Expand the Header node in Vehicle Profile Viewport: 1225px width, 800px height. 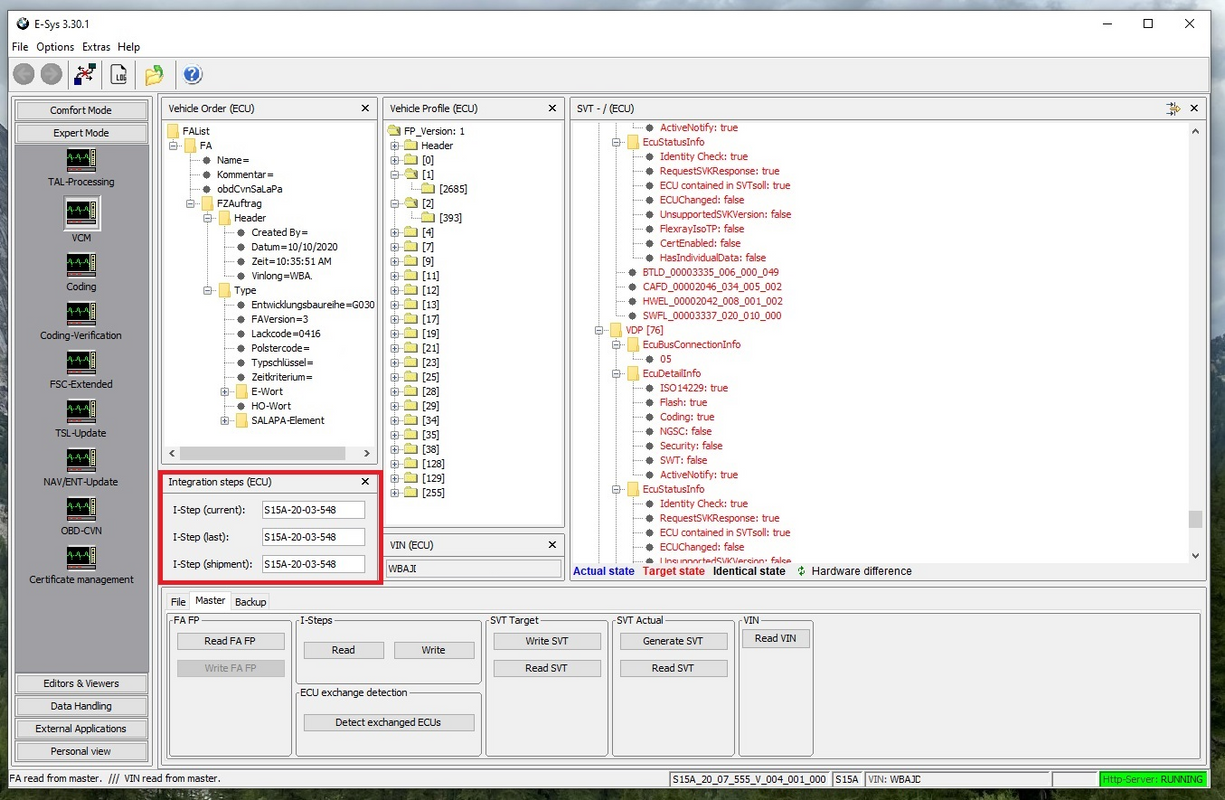pyautogui.click(x=395, y=146)
